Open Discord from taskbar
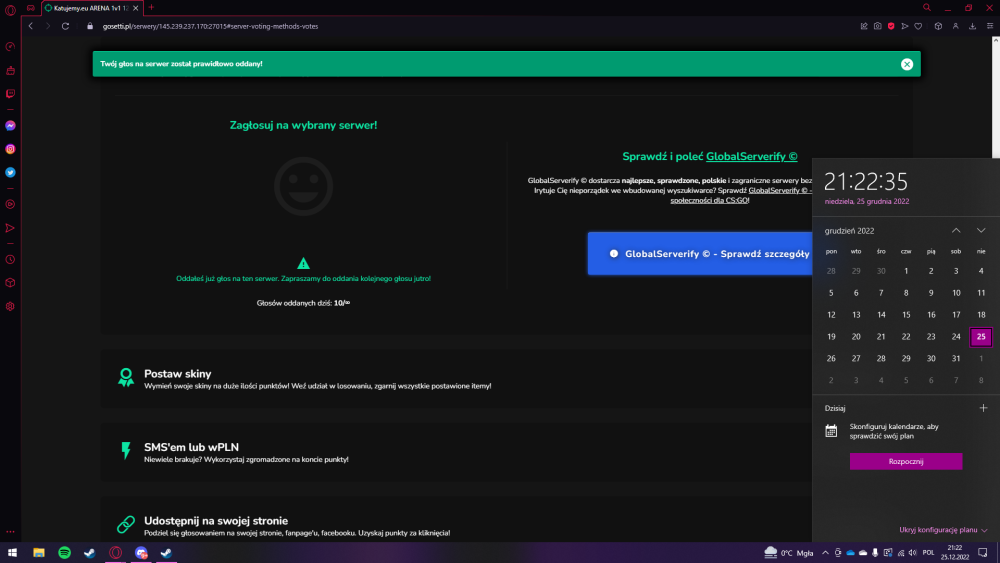This screenshot has height=563, width=1000. 141,553
